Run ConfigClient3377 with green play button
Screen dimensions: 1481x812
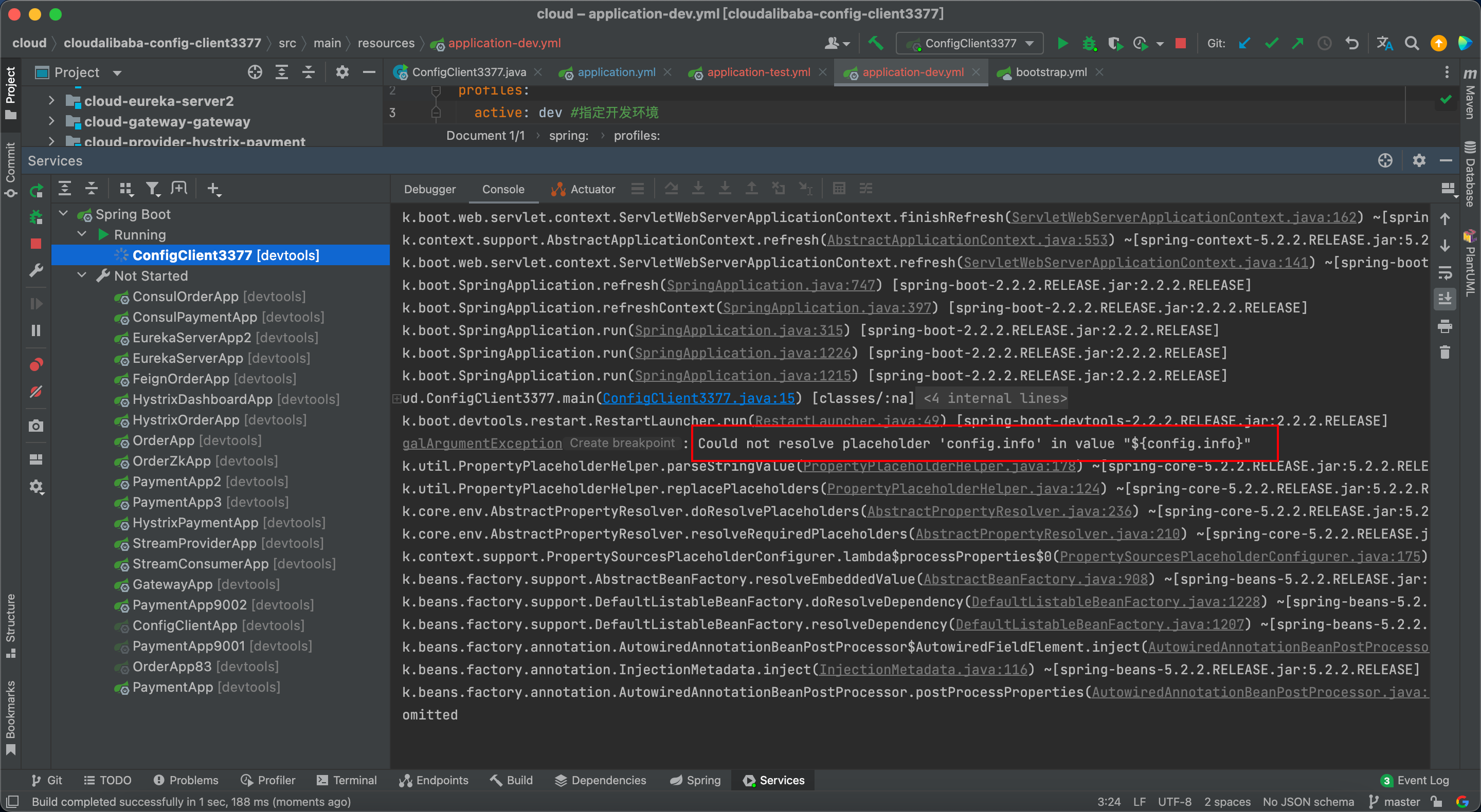[x=1062, y=43]
